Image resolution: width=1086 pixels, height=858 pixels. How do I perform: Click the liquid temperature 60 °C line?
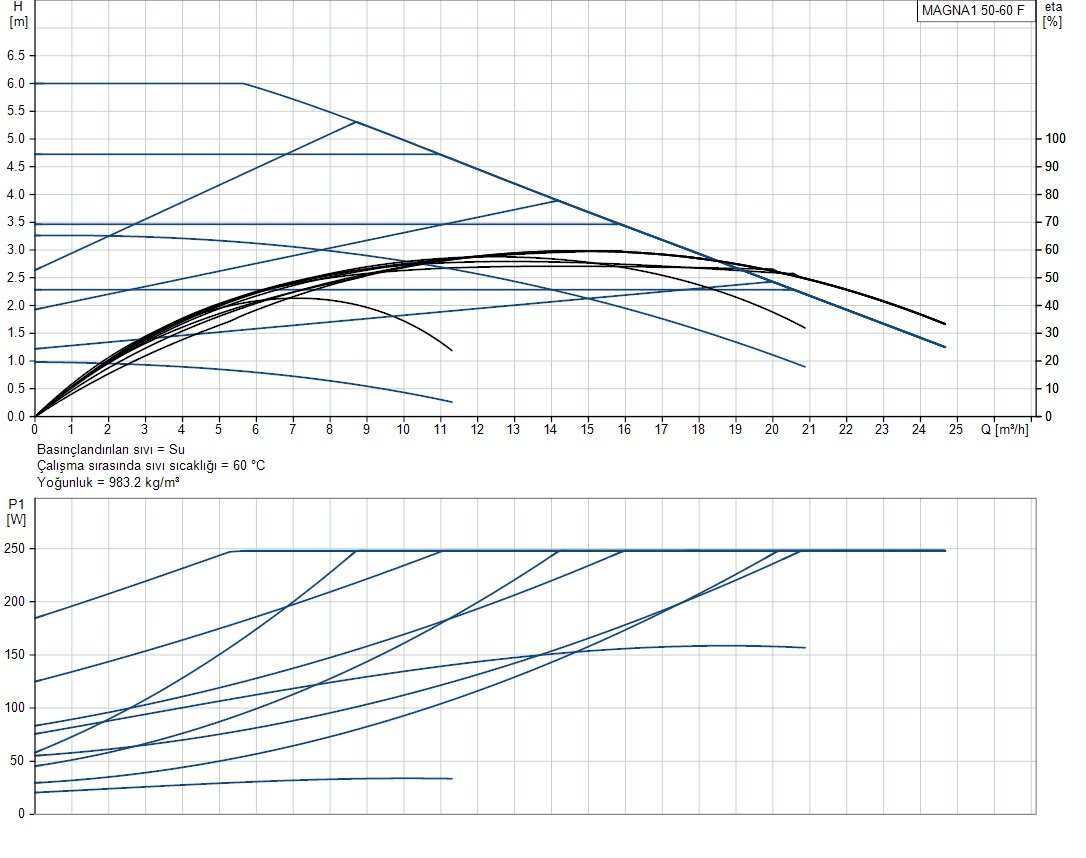[x=151, y=465]
